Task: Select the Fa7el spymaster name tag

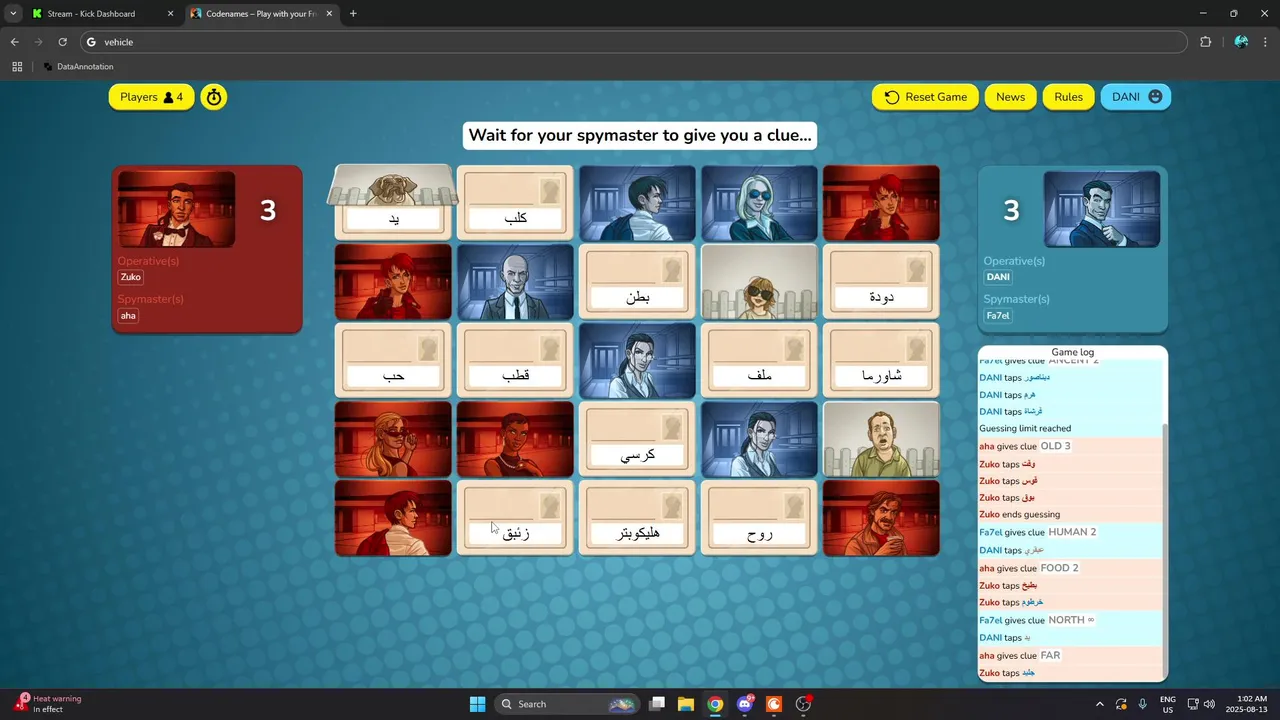Action: (x=998, y=316)
